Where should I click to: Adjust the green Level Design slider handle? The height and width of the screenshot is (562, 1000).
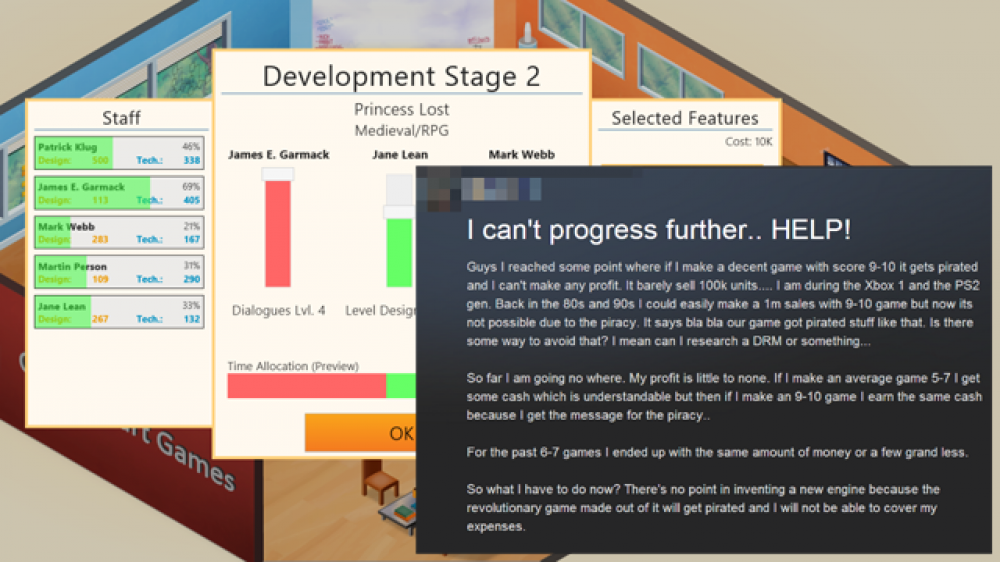click(399, 212)
